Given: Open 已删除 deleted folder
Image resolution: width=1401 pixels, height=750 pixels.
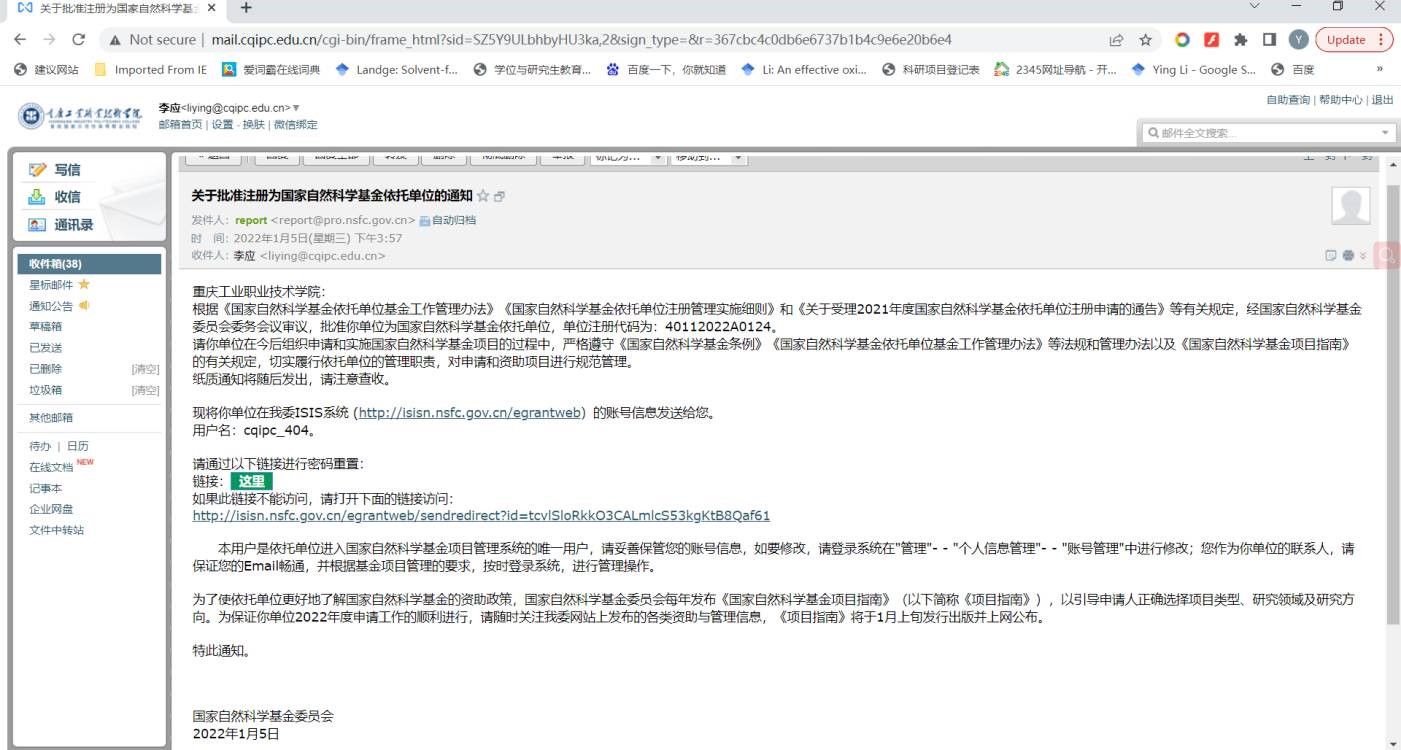Looking at the screenshot, I should [x=45, y=368].
